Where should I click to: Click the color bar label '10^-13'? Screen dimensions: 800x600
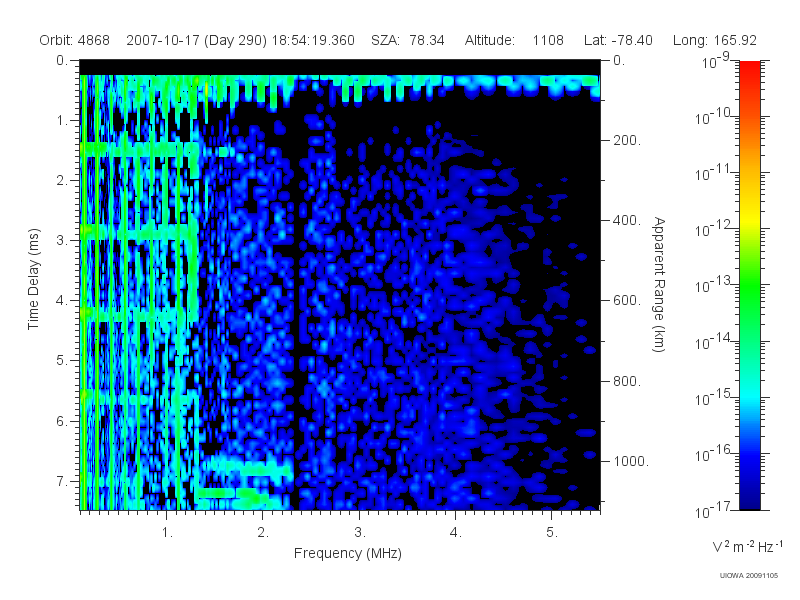tap(714, 285)
